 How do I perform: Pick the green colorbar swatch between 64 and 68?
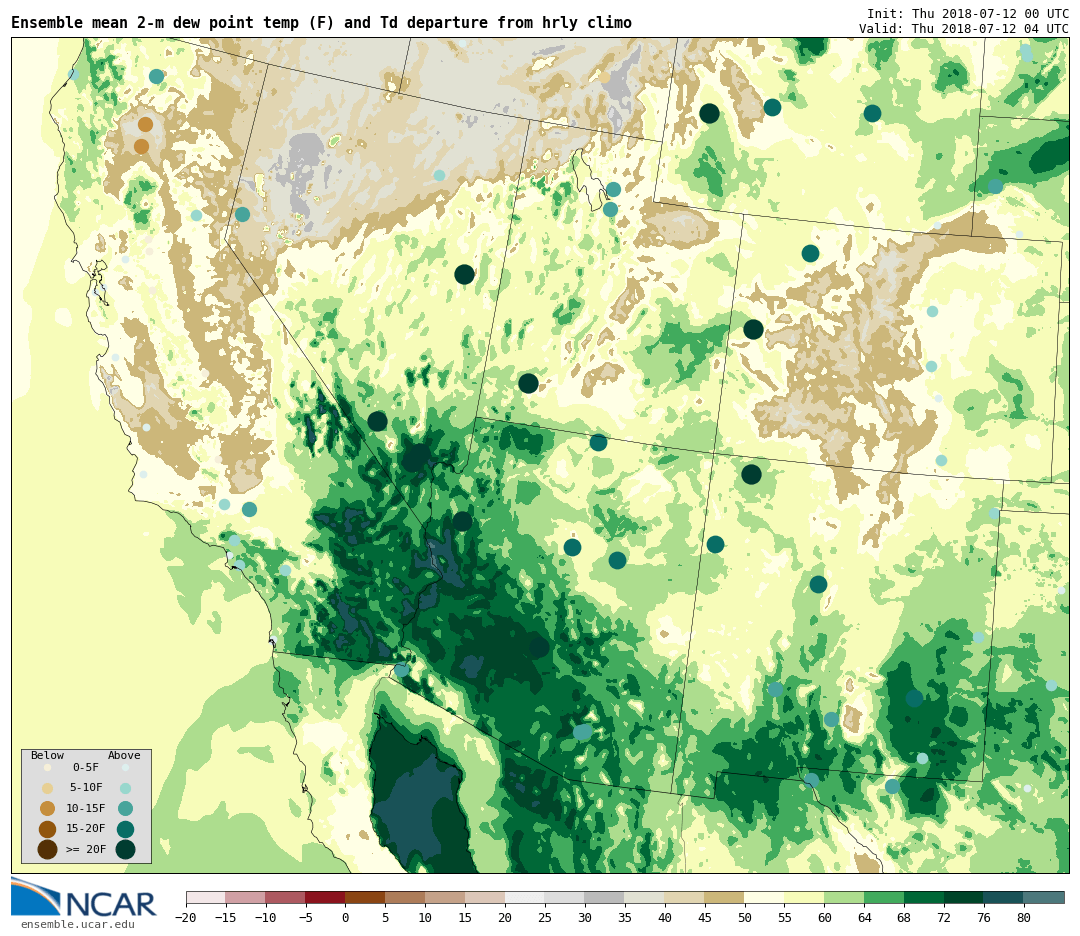[x=884, y=897]
